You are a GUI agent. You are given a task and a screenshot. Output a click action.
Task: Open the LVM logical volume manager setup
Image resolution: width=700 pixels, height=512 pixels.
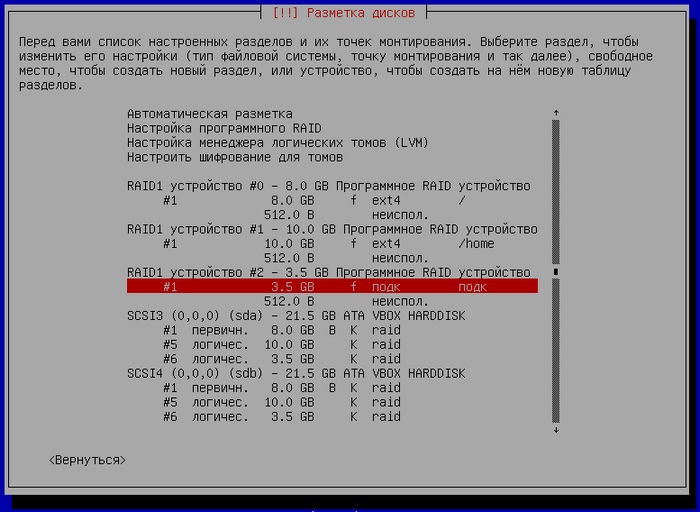click(x=277, y=143)
